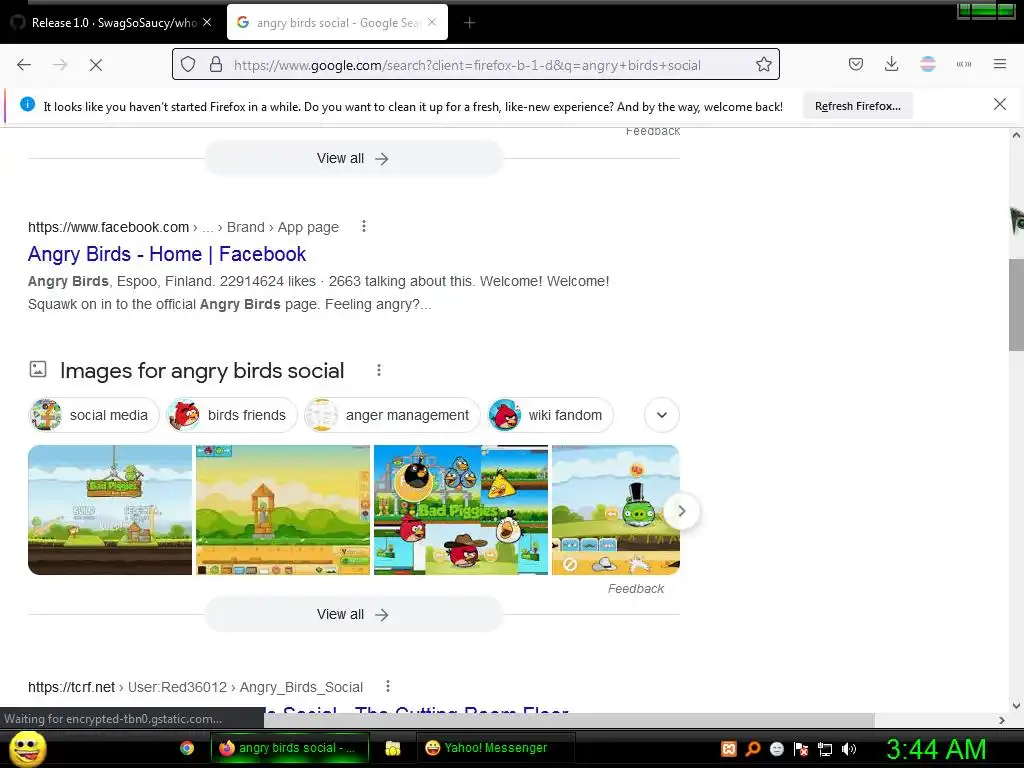Stop loading the page
Screen dimensions: 1024x768
click(95, 65)
